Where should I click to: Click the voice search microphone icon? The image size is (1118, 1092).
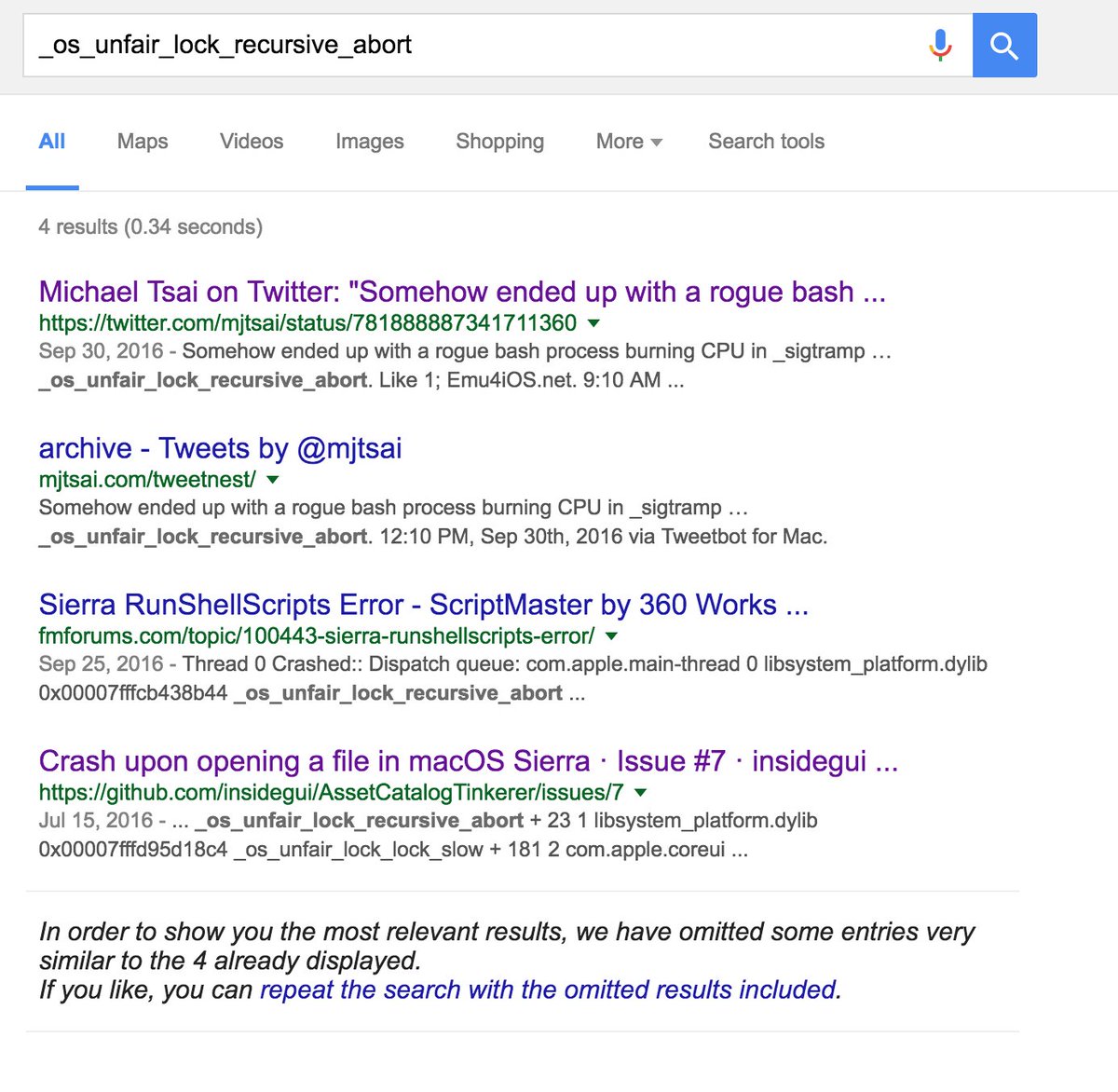(x=941, y=45)
